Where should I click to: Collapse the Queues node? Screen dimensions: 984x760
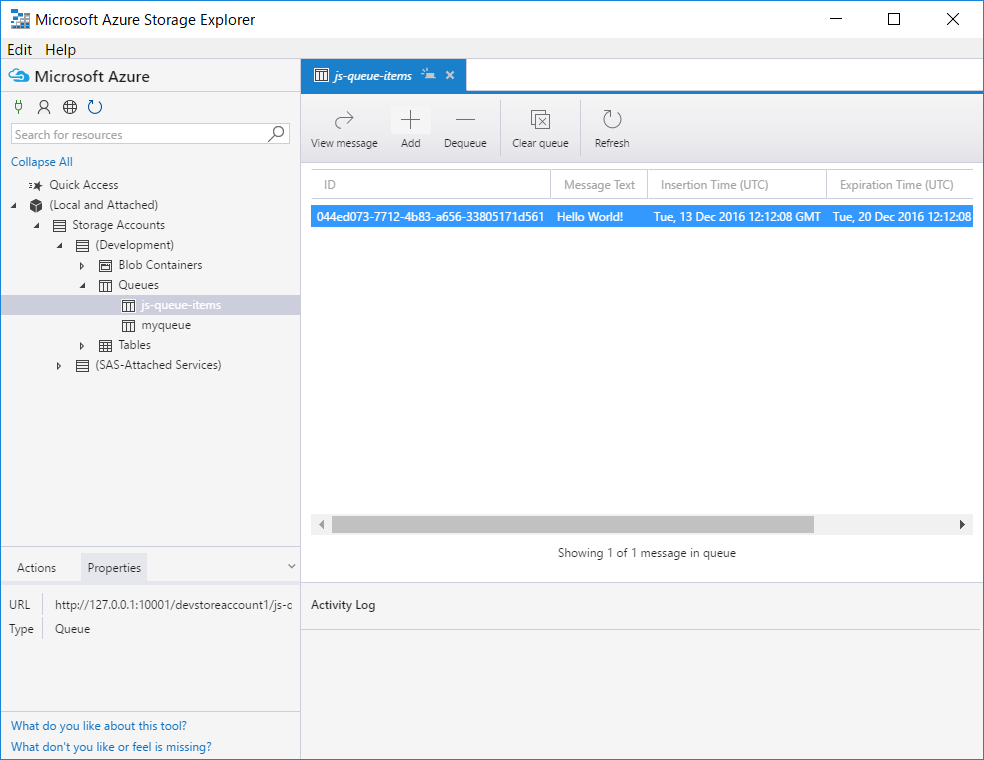tap(82, 285)
